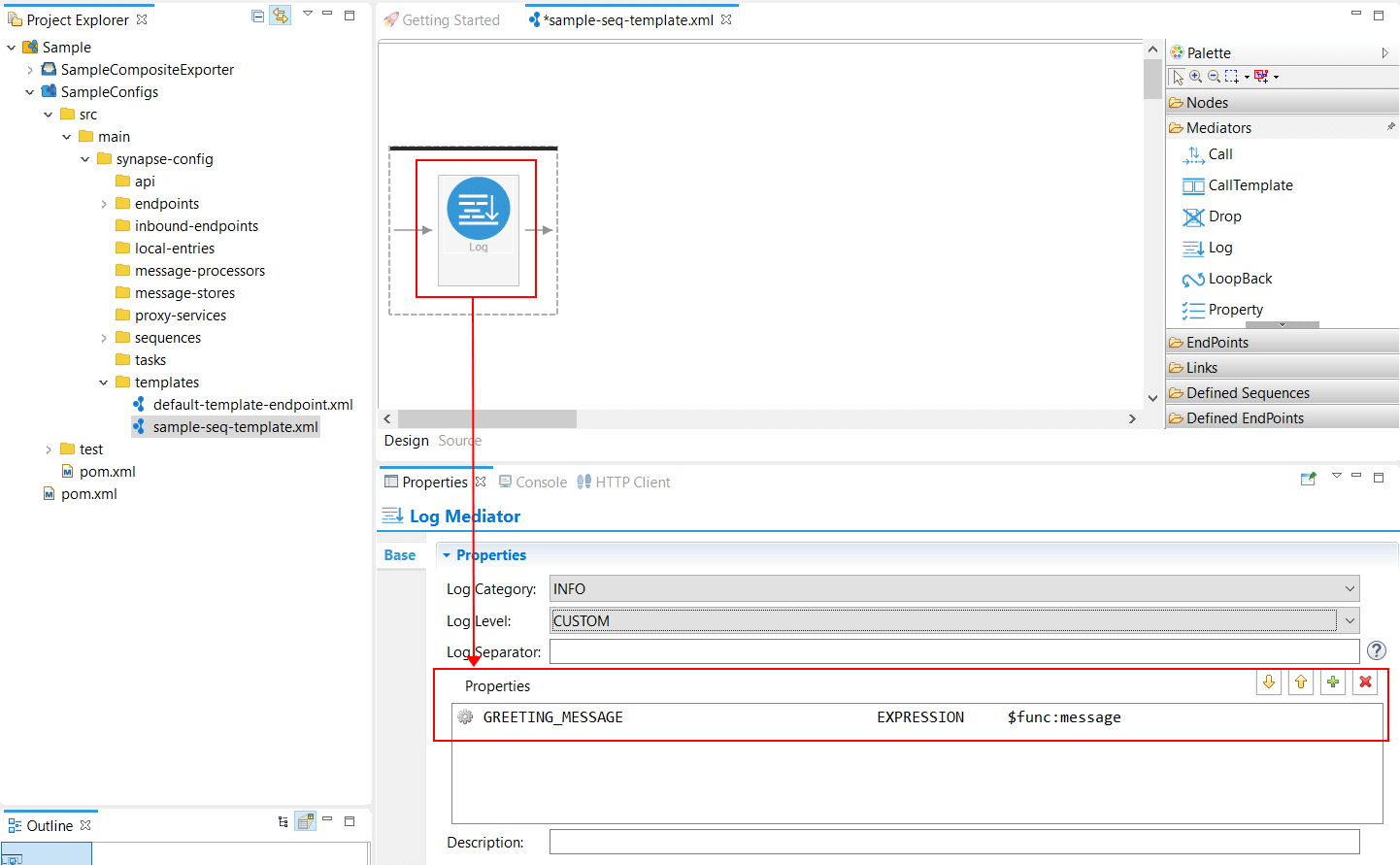
Task: Add a new property with the green plus
Action: coord(1333,682)
